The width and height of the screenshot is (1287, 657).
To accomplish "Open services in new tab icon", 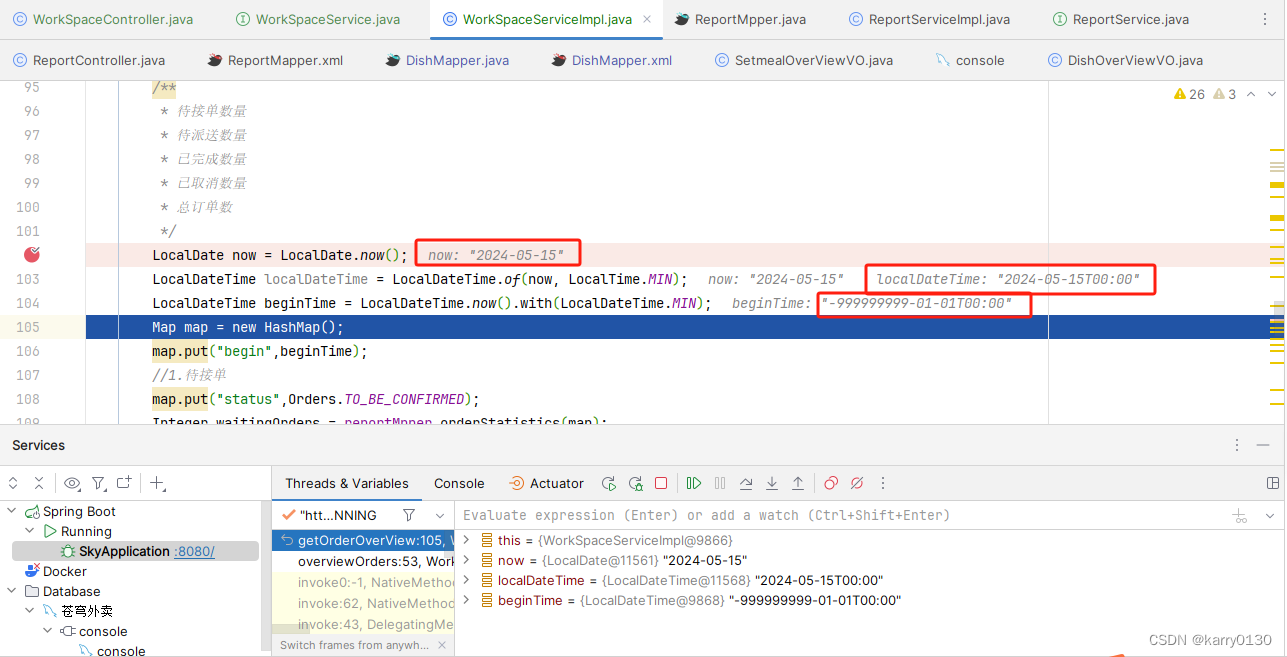I will tap(124, 483).
